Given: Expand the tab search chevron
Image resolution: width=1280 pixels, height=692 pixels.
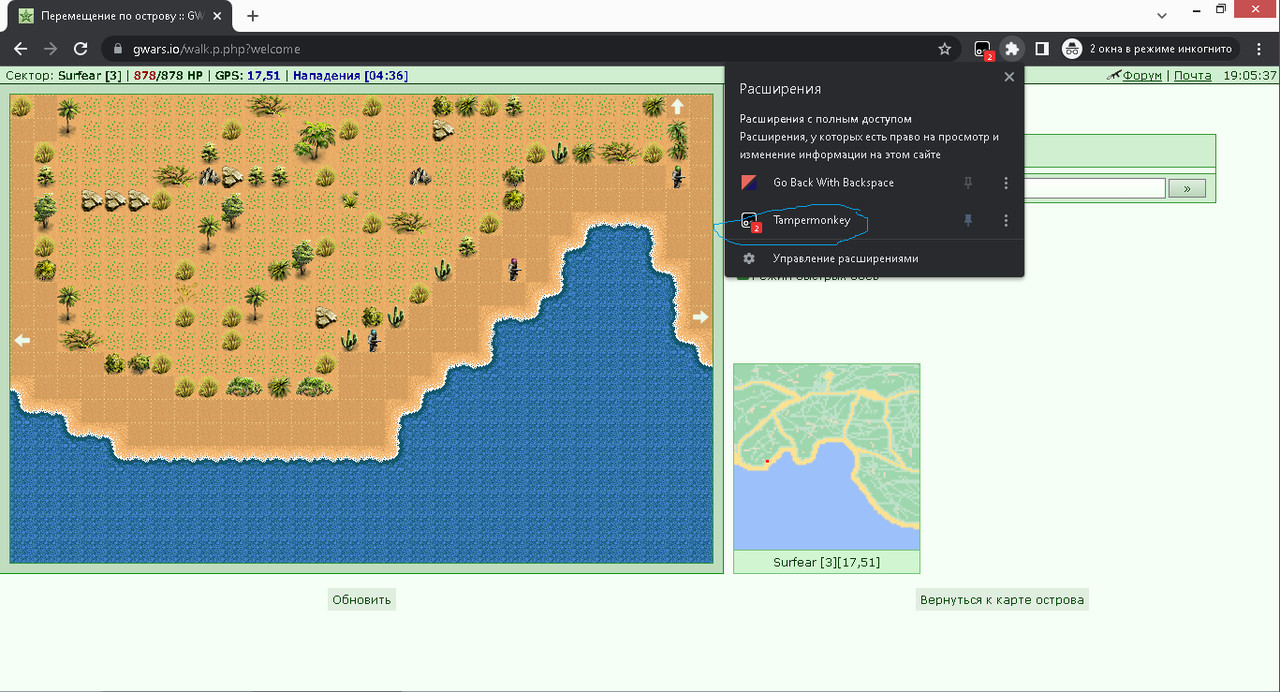Looking at the screenshot, I should click(x=1162, y=16).
